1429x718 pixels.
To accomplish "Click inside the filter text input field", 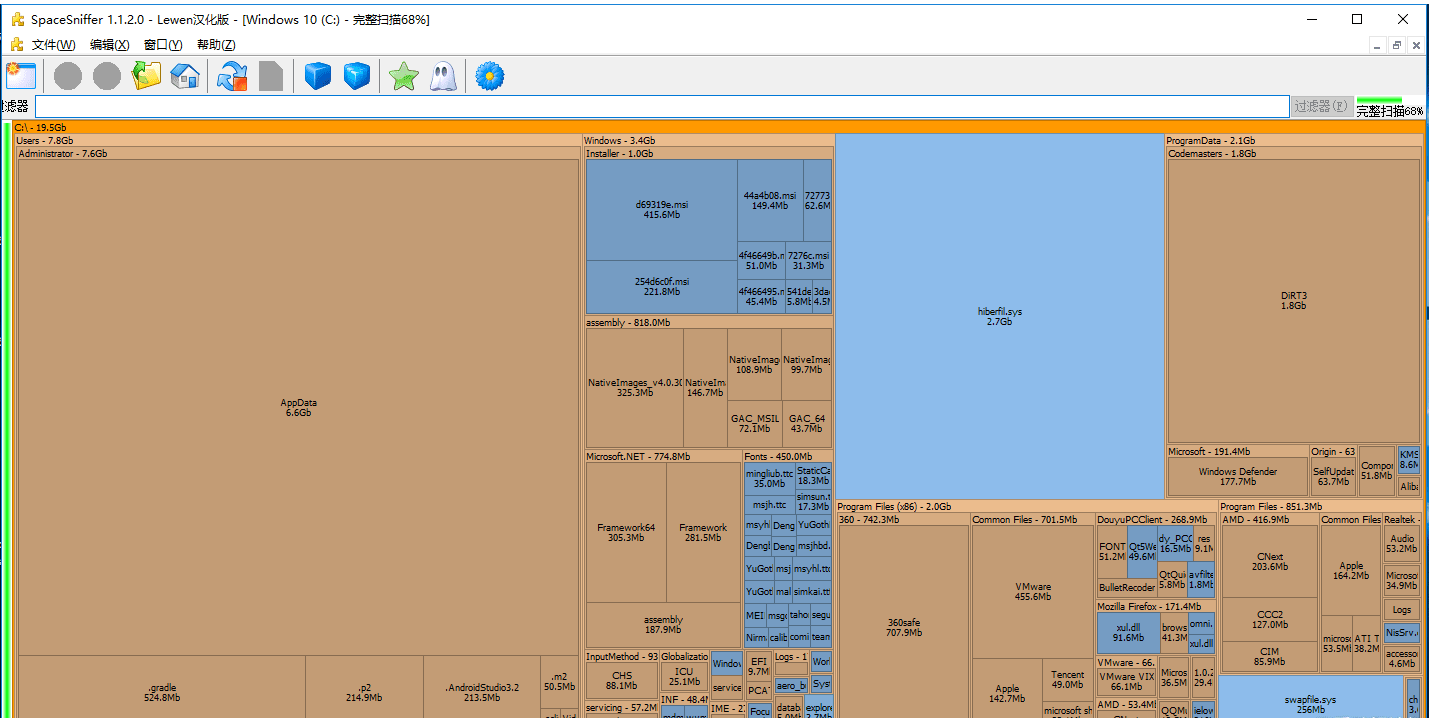I will [x=662, y=107].
